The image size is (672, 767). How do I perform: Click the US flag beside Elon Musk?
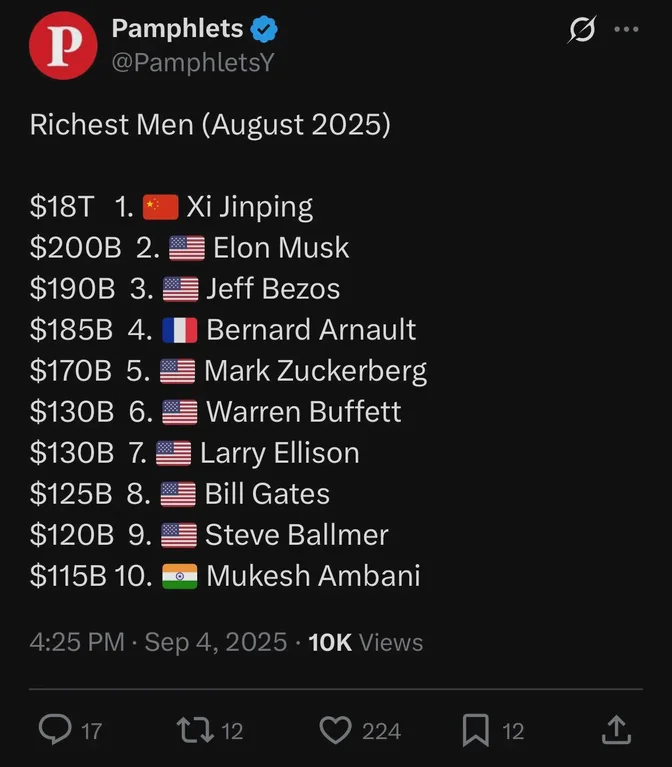point(187,248)
